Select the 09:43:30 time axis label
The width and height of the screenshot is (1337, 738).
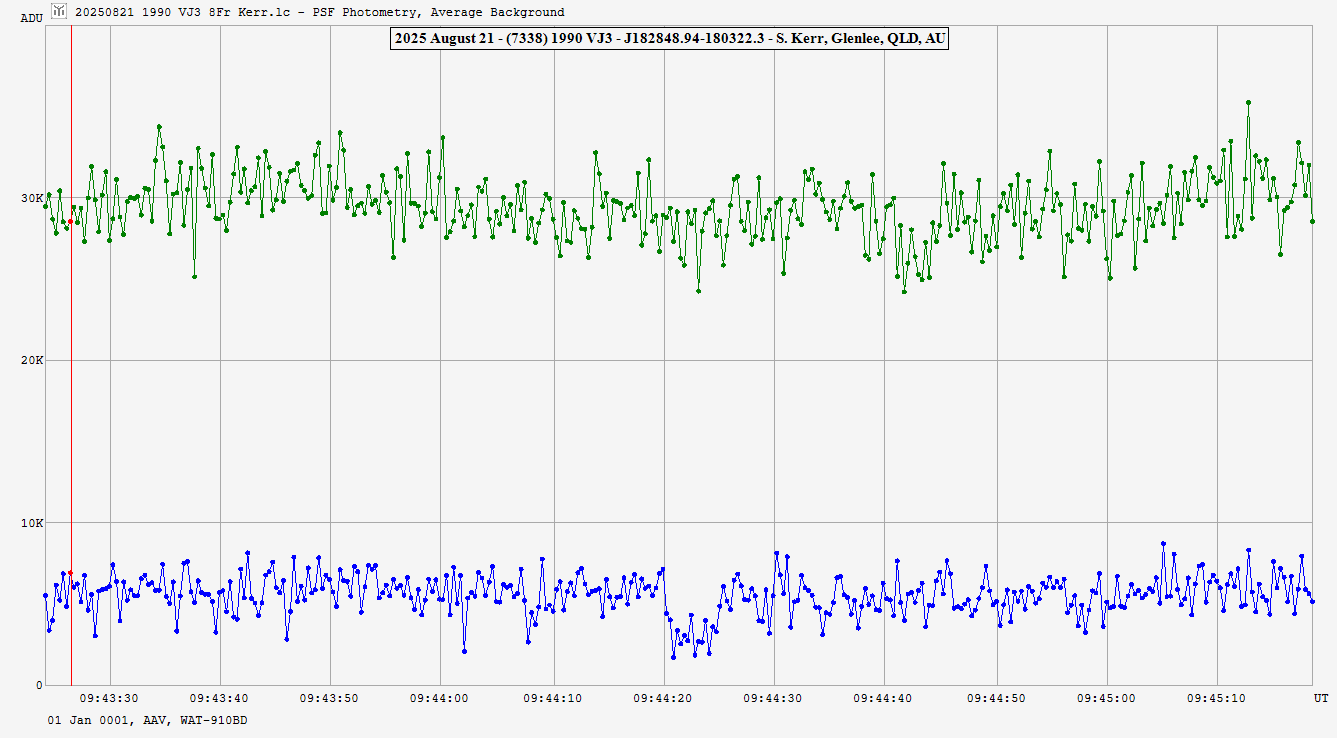[x=110, y=699]
